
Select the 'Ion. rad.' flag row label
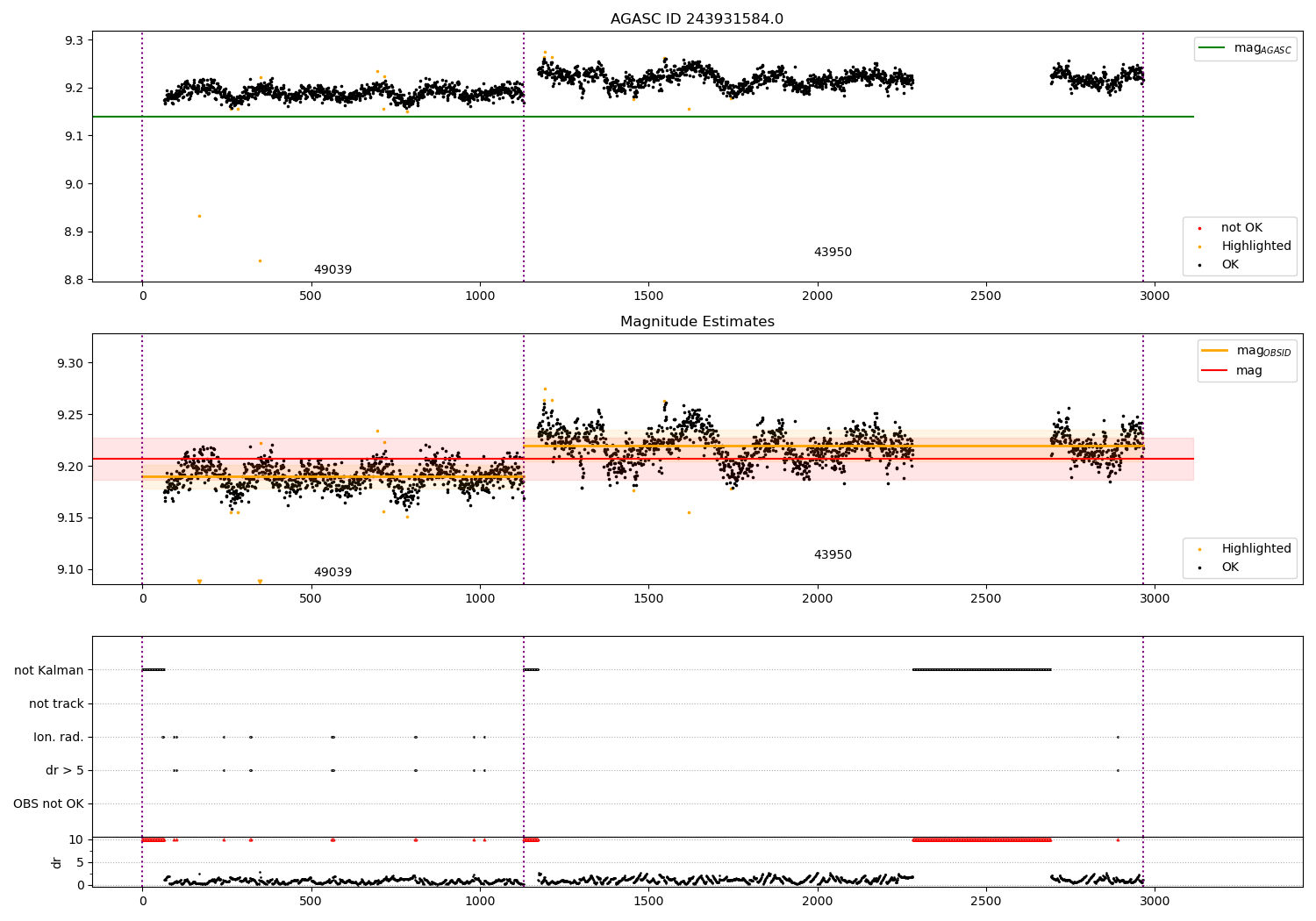pos(59,738)
